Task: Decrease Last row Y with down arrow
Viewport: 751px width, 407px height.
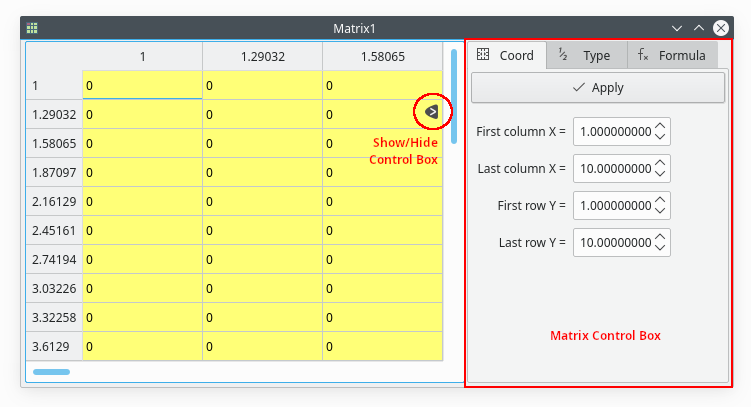Action: [x=660, y=248]
